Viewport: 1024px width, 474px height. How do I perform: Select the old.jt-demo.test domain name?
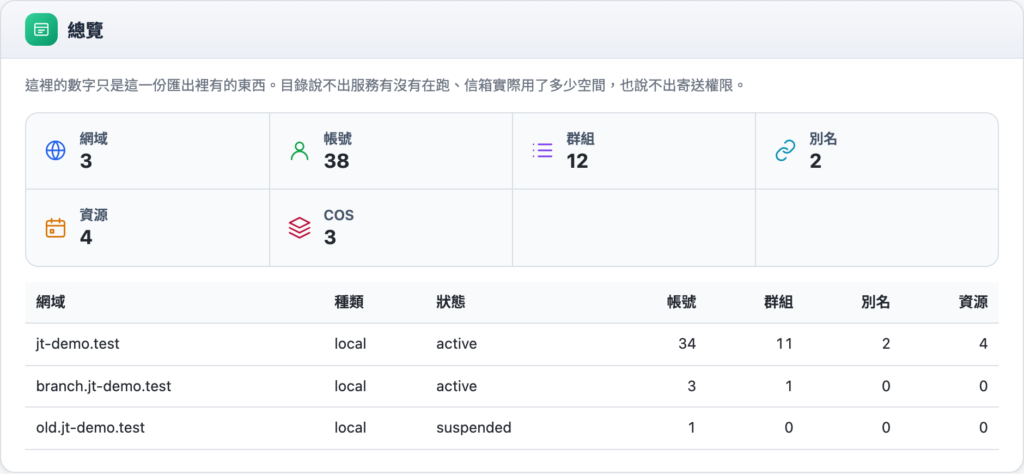pyautogui.click(x=90, y=428)
